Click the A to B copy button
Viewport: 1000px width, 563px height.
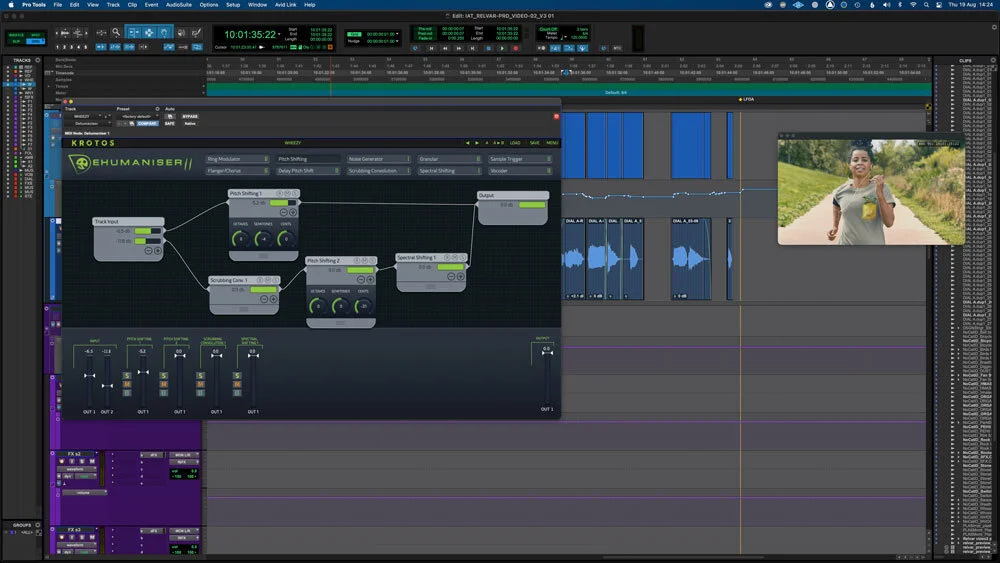point(499,143)
